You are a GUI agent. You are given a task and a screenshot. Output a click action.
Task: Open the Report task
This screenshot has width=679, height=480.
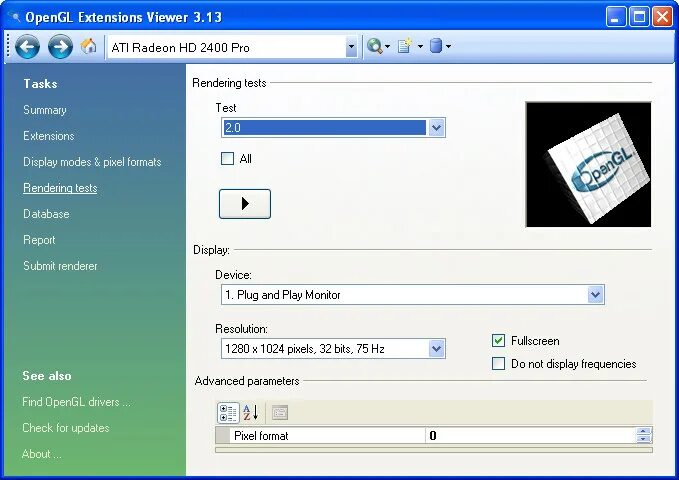tap(39, 240)
